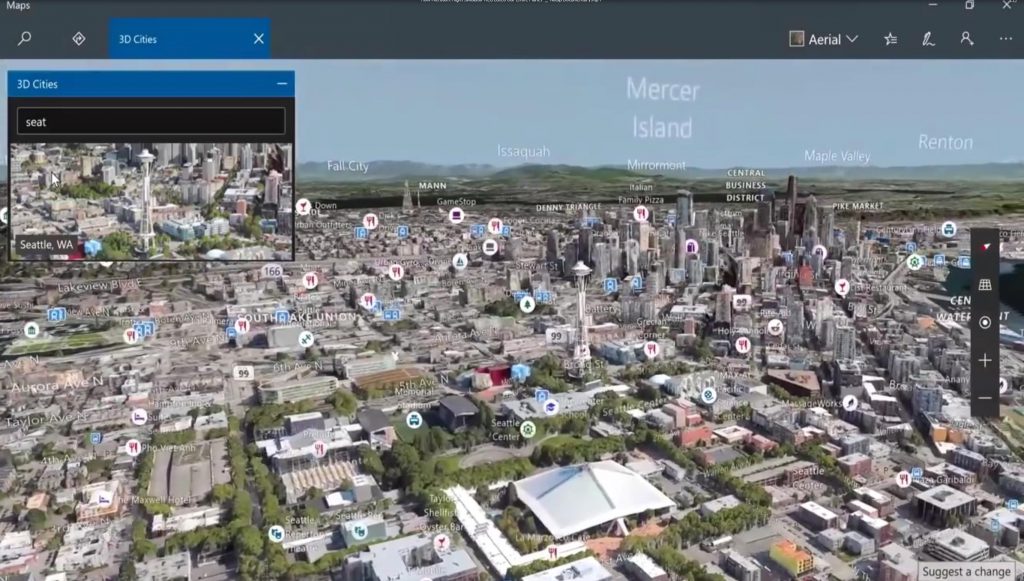Screen dimensions: 1024x581
Task: Select the Seattle Center ferris wheel marker
Action: (x=528, y=429)
